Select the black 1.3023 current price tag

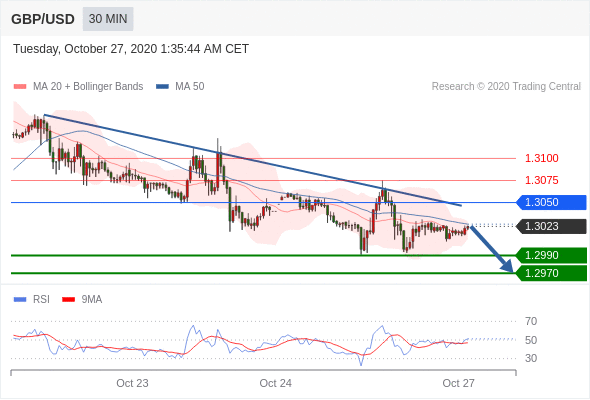551,227
